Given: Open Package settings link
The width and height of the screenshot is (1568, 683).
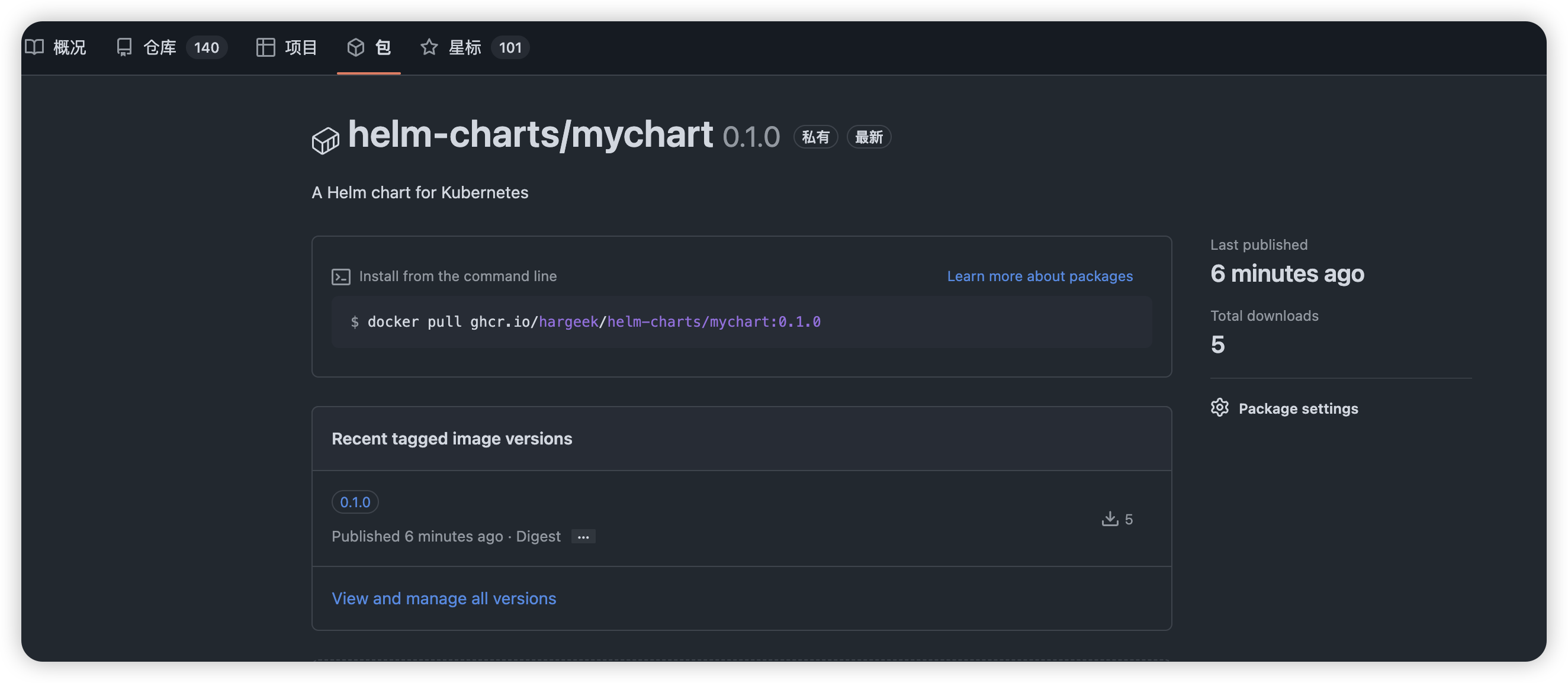Looking at the screenshot, I should (1298, 409).
